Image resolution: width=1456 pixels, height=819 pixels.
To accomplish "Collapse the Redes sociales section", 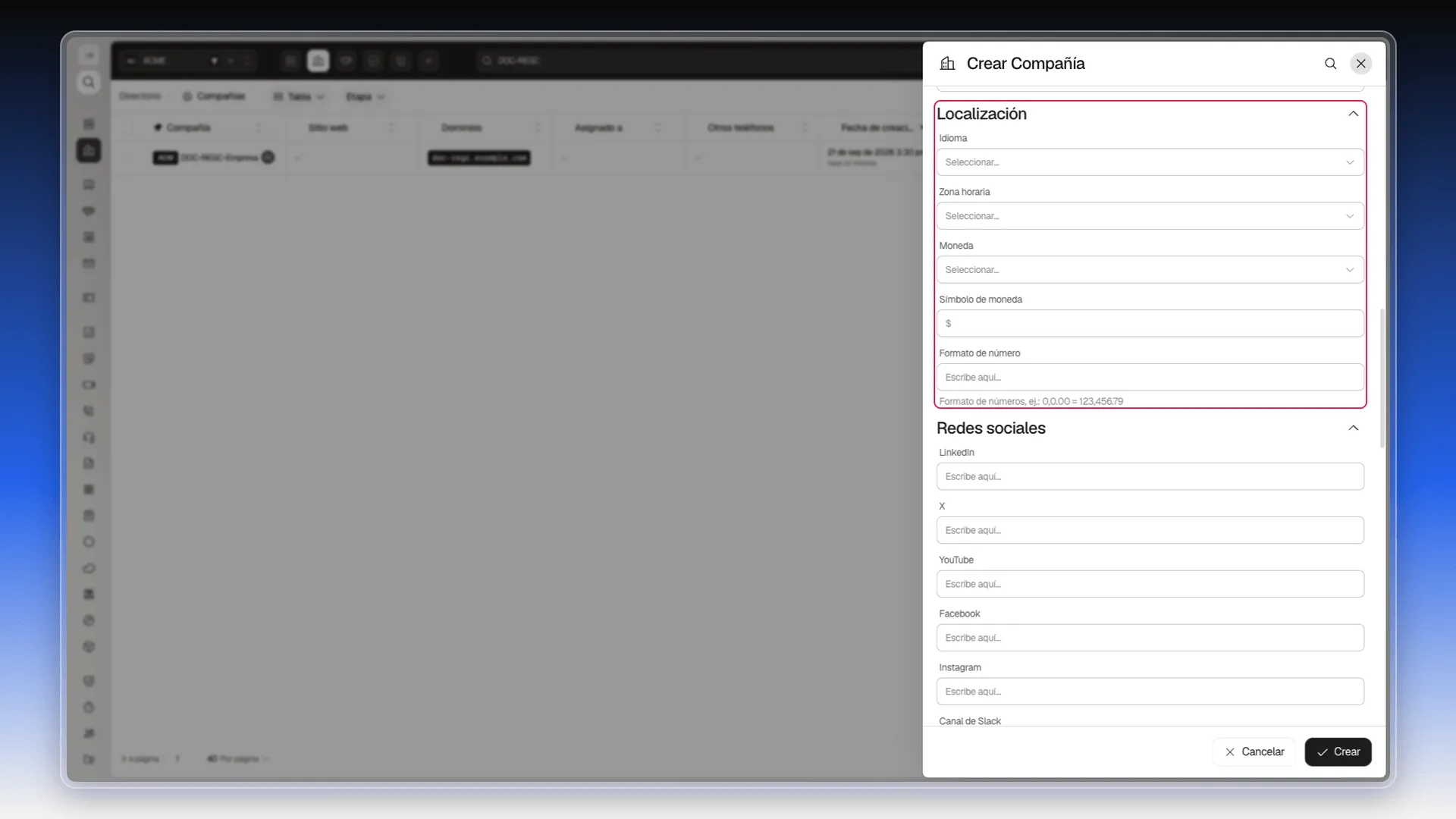I will point(1354,428).
